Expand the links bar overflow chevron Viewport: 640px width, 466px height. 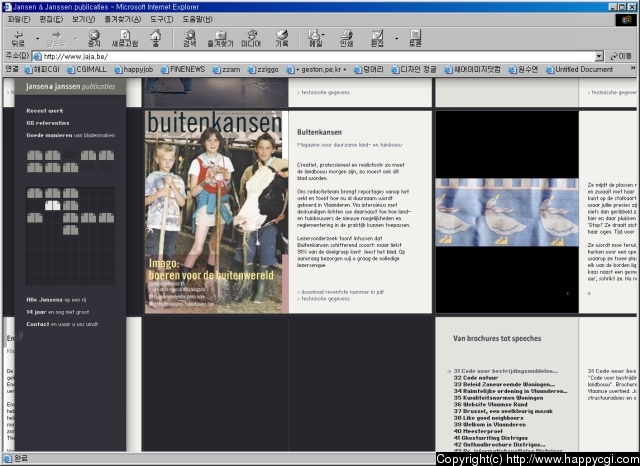(633, 68)
